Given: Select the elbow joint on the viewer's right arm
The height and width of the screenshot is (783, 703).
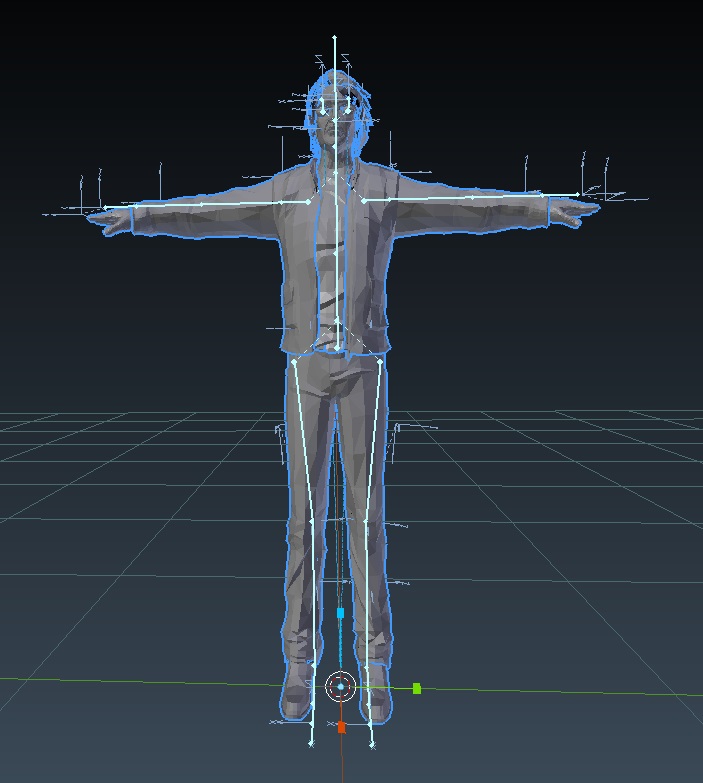Looking at the screenshot, I should point(473,198).
